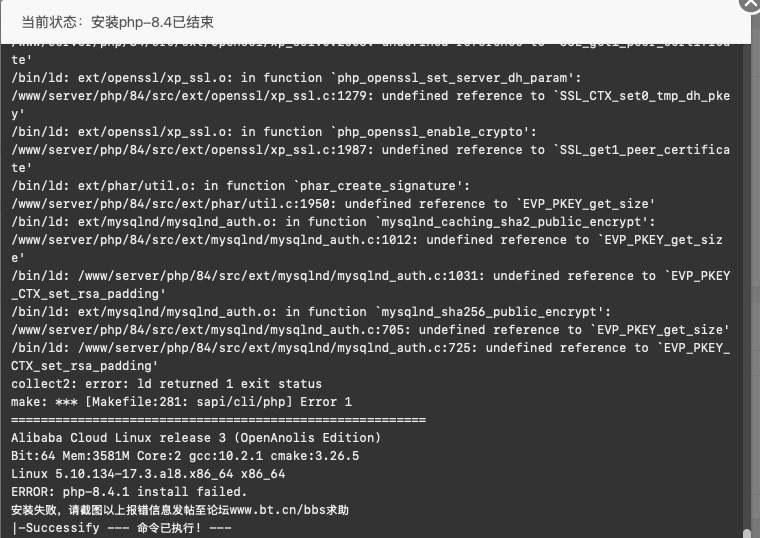Viewport: 760px width, 538px height.
Task: Click the log panel vertical scrollbar thumb
Action: point(747,533)
